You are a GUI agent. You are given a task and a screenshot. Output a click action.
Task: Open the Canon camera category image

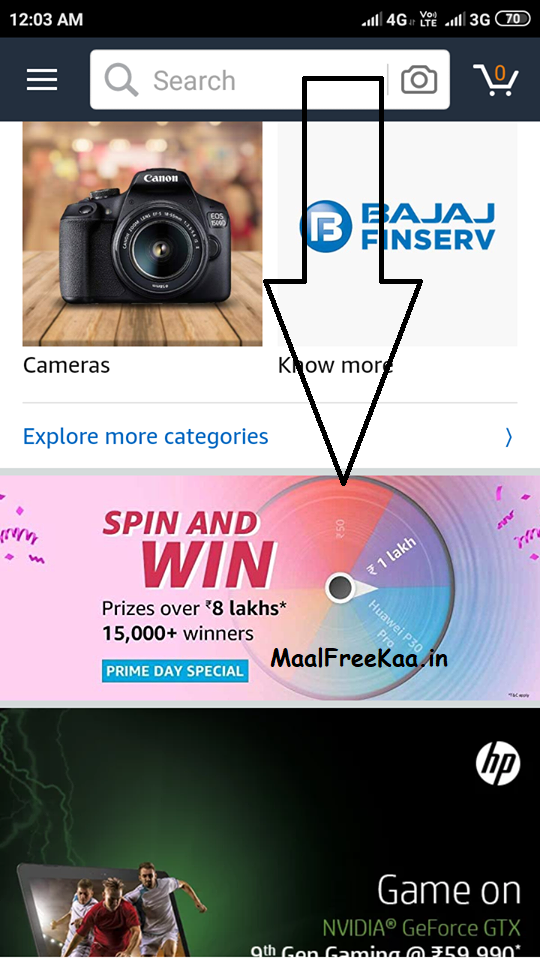coord(143,234)
